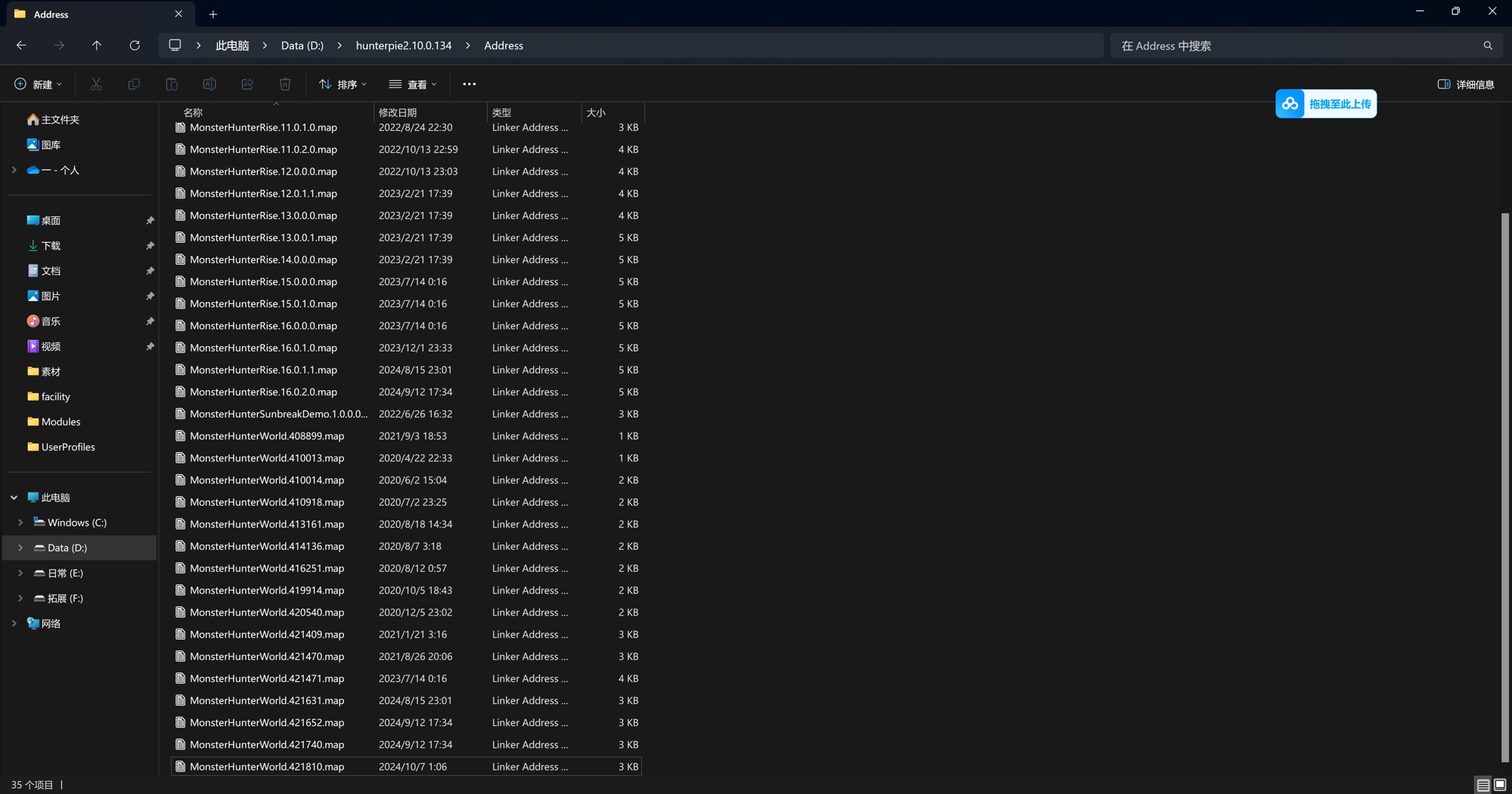Image resolution: width=1512 pixels, height=794 pixels.
Task: Close the Address tab
Action: 178,14
